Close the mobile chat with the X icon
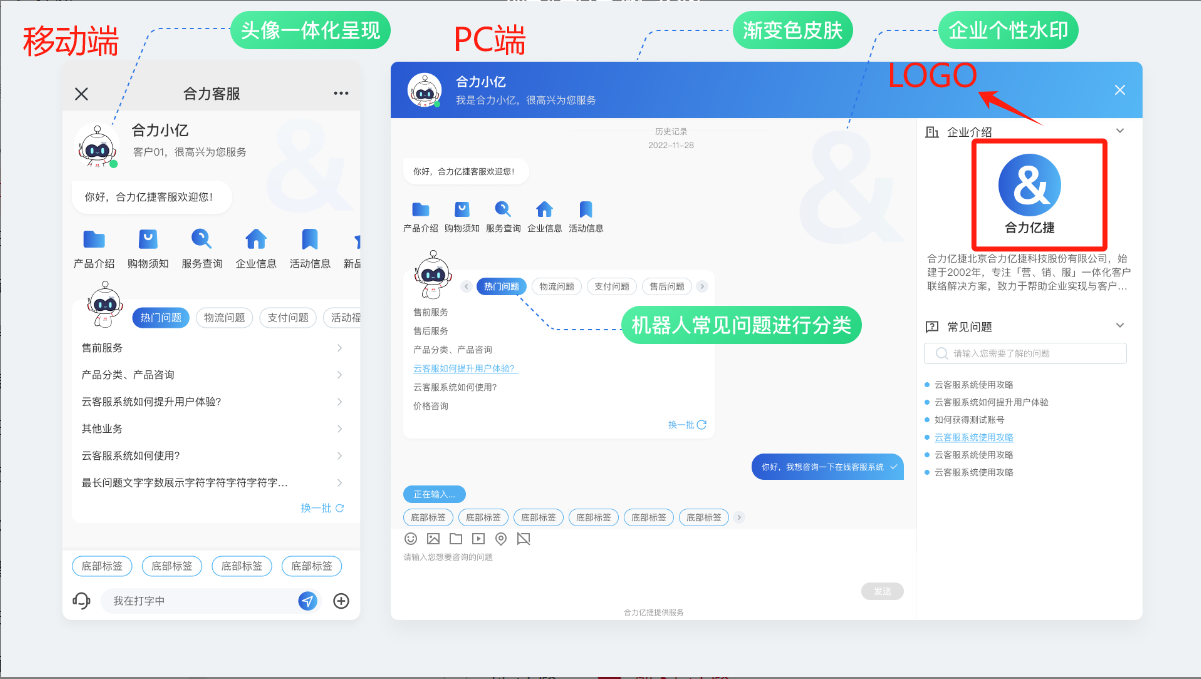The image size is (1201, 679). (82, 94)
